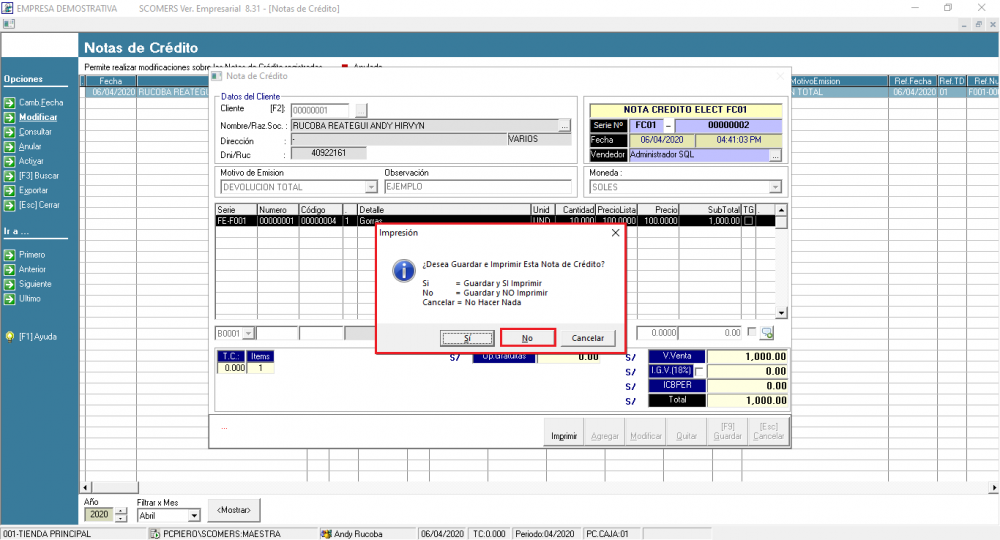Click Cancelar in the Impresión dialog
The image size is (1000, 540).
tap(587, 338)
